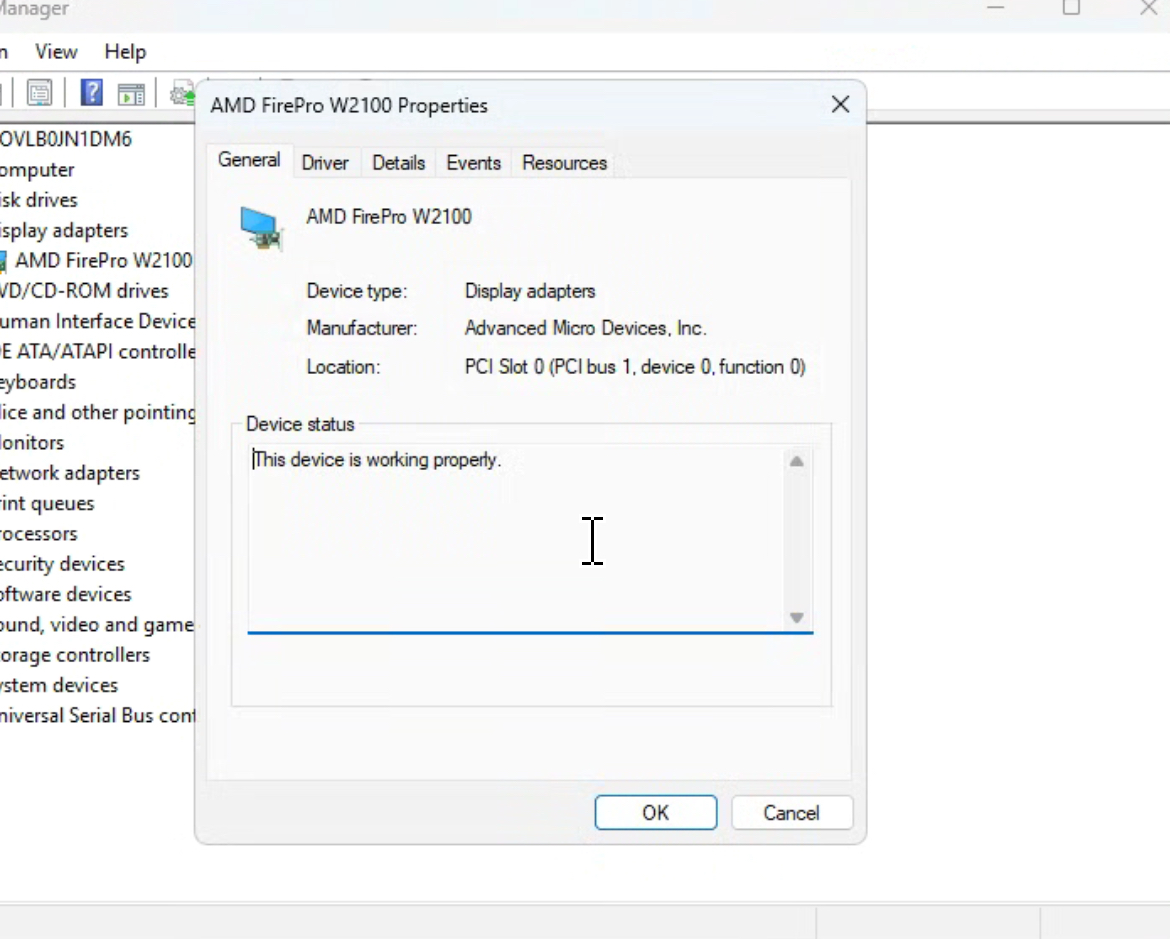Select the System devices category
Screen dimensions: 1170x939
[59, 685]
